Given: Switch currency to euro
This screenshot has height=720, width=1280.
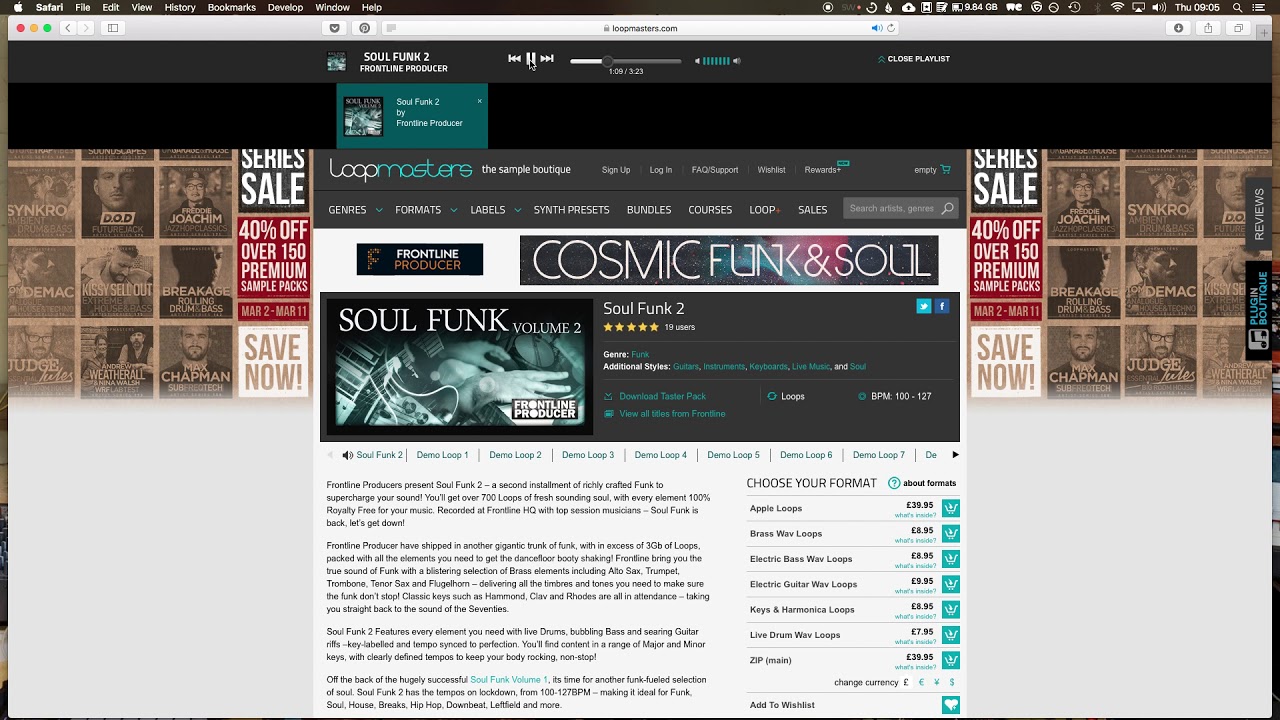Looking at the screenshot, I should point(921,683).
